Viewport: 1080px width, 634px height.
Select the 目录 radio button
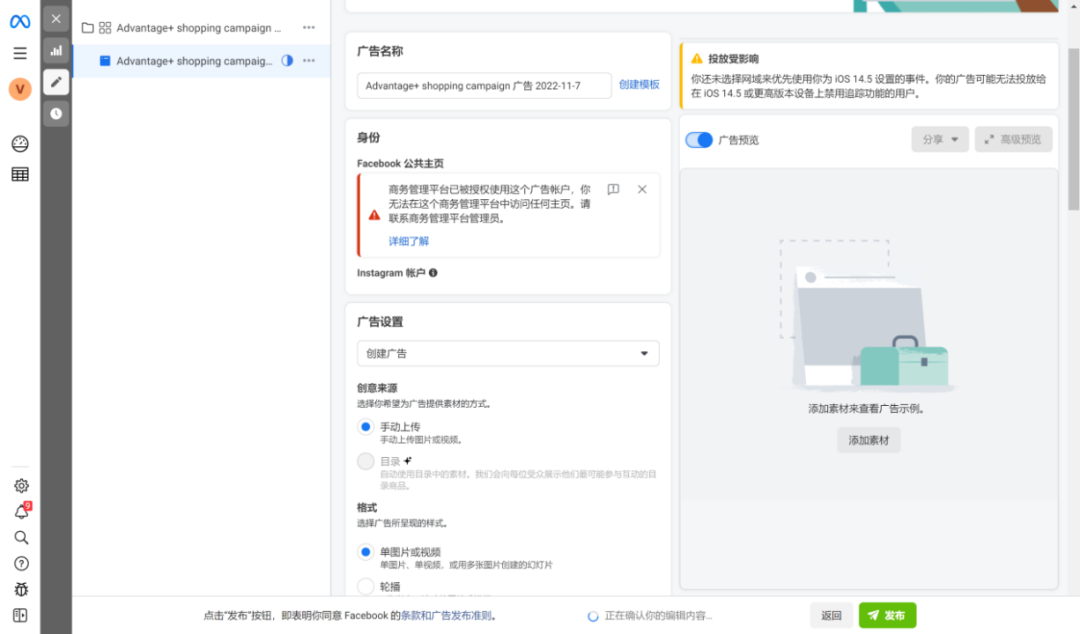pyautogui.click(x=364, y=461)
